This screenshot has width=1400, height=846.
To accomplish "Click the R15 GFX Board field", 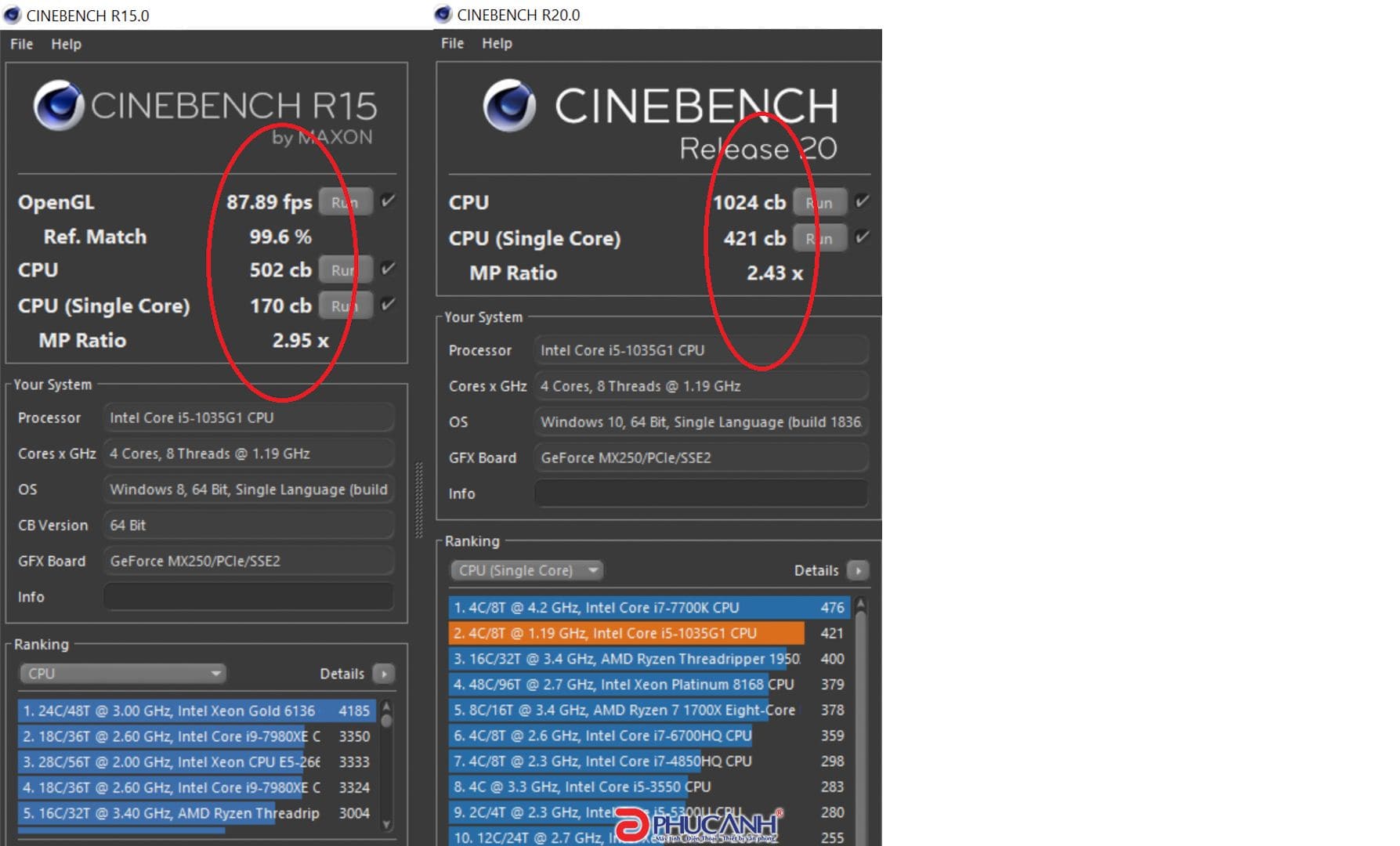I will 248,561.
